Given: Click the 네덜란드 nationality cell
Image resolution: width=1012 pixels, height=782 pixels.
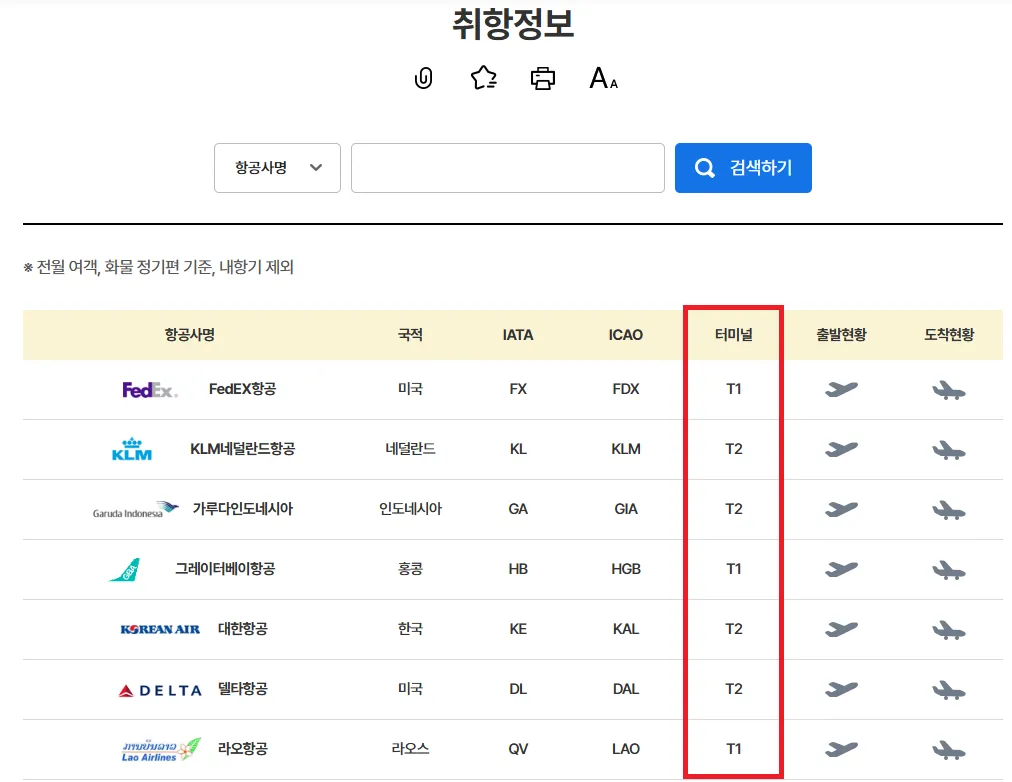Looking at the screenshot, I should 410,449.
